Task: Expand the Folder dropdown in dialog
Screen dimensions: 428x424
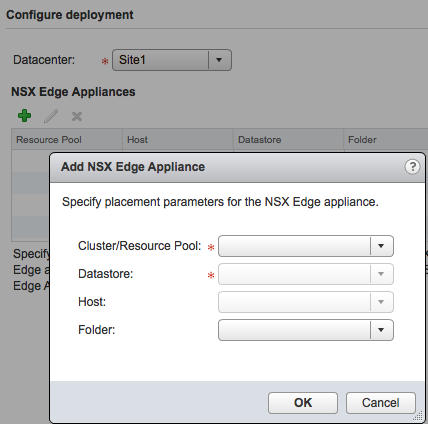Action: (x=306, y=330)
